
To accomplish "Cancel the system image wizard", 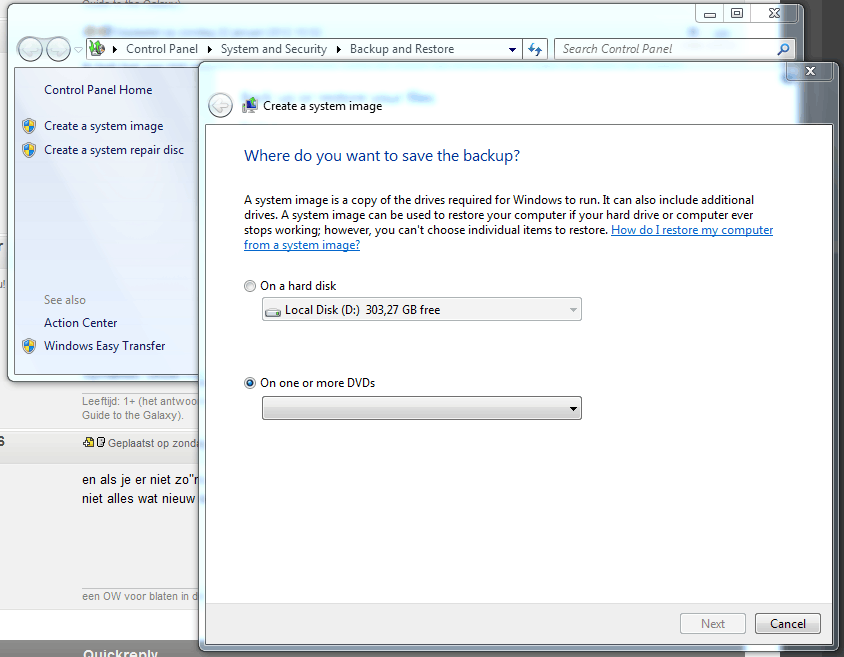I will (x=787, y=623).
